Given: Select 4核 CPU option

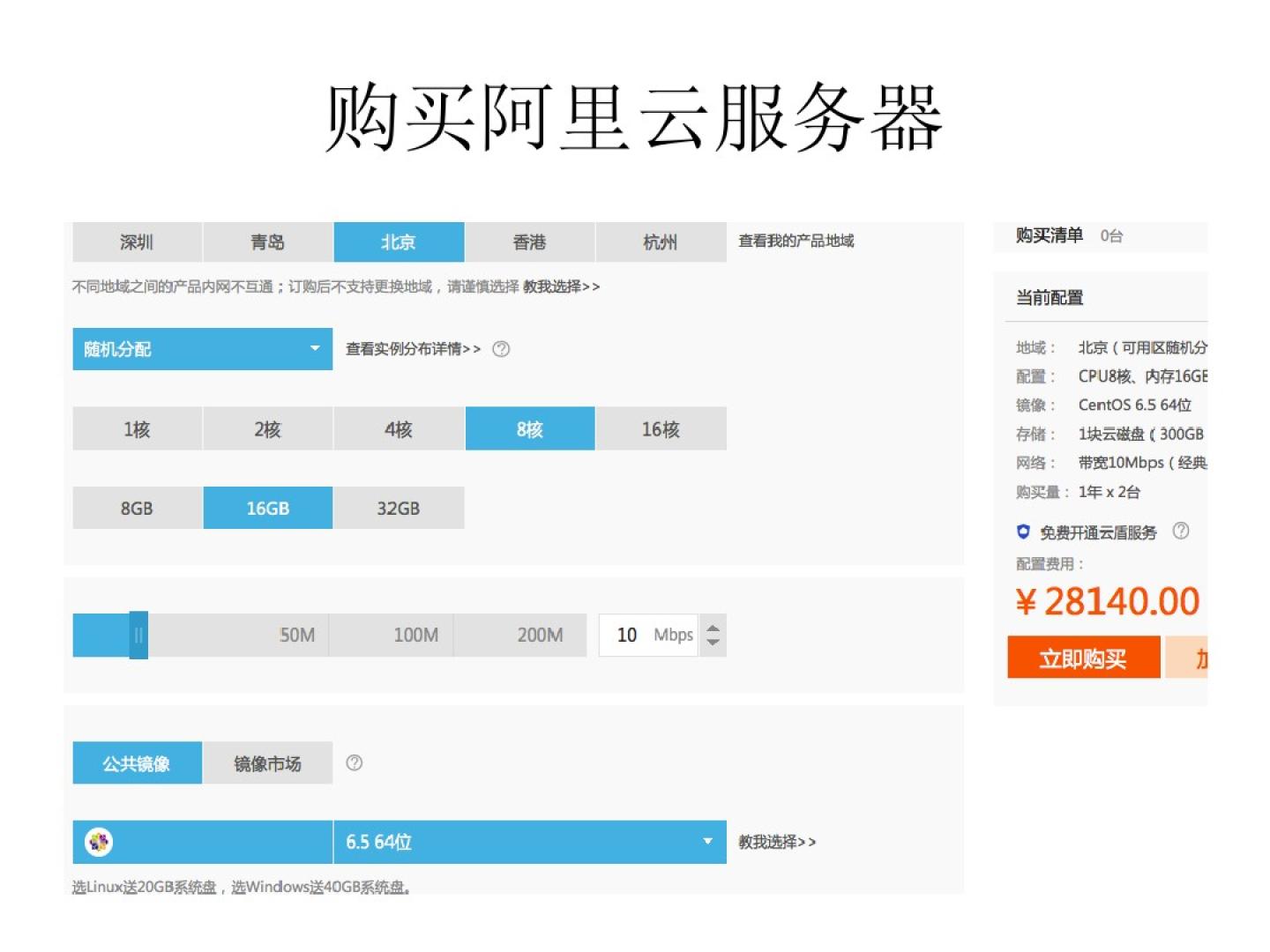Looking at the screenshot, I should [x=399, y=429].
